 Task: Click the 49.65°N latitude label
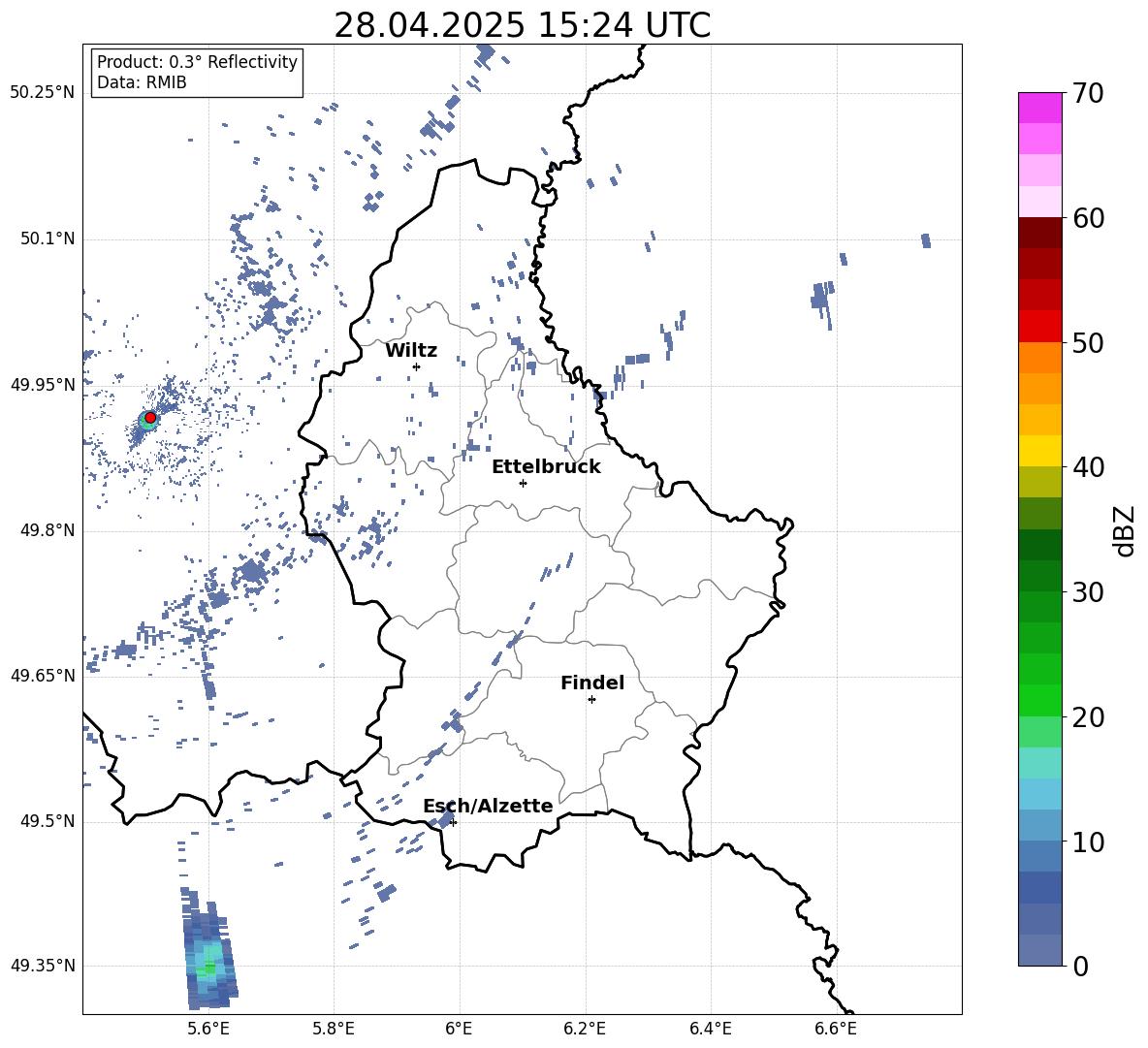pyautogui.click(x=42, y=676)
